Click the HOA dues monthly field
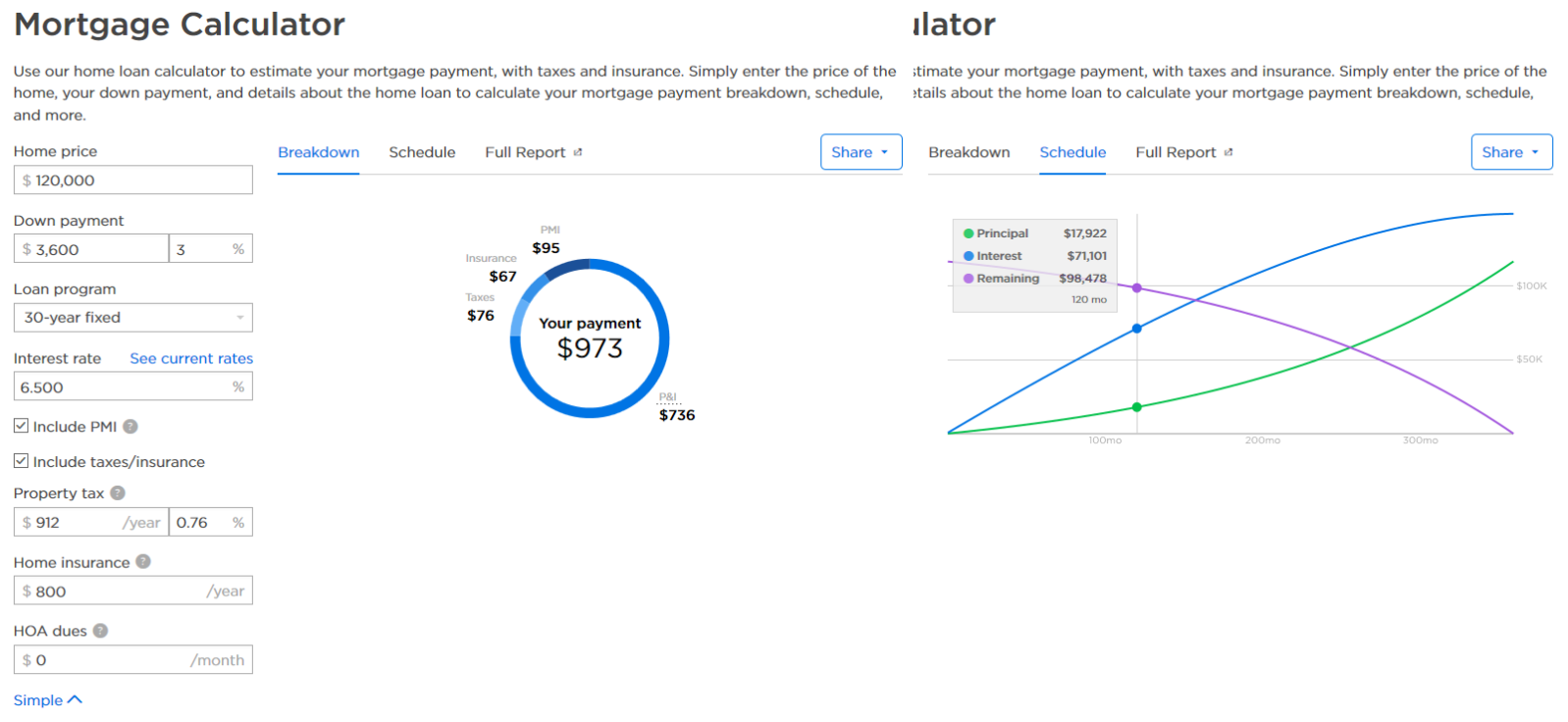The image size is (1568, 722). point(133,660)
